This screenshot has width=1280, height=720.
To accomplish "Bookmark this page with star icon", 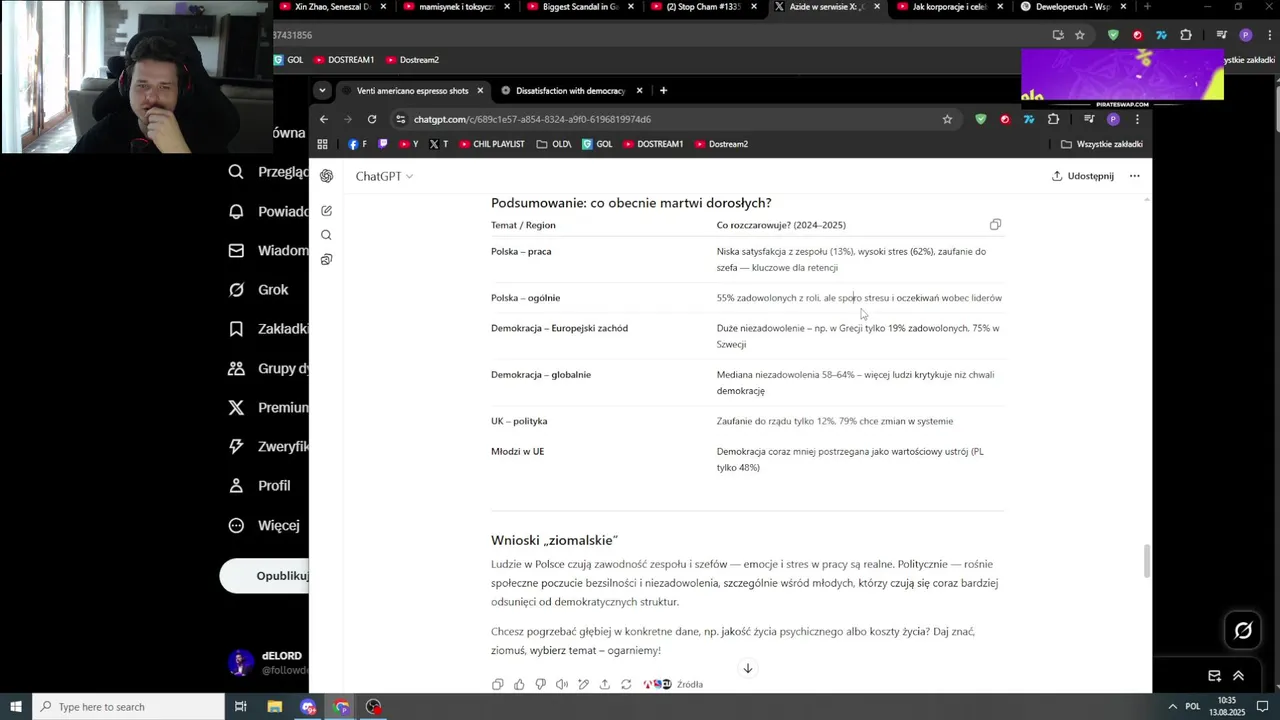I will (x=947, y=119).
